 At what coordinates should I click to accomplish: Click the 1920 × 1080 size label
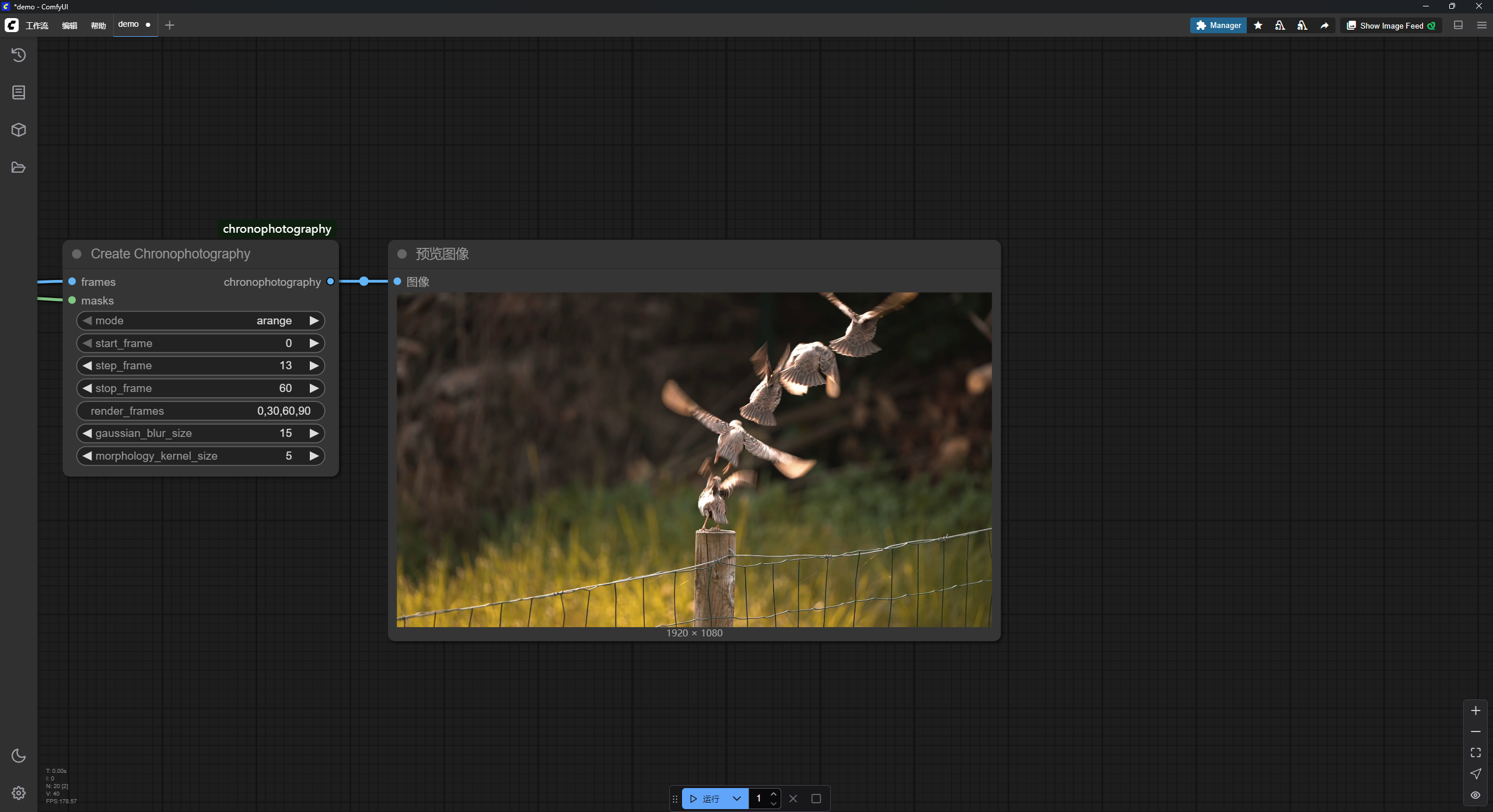click(x=694, y=633)
